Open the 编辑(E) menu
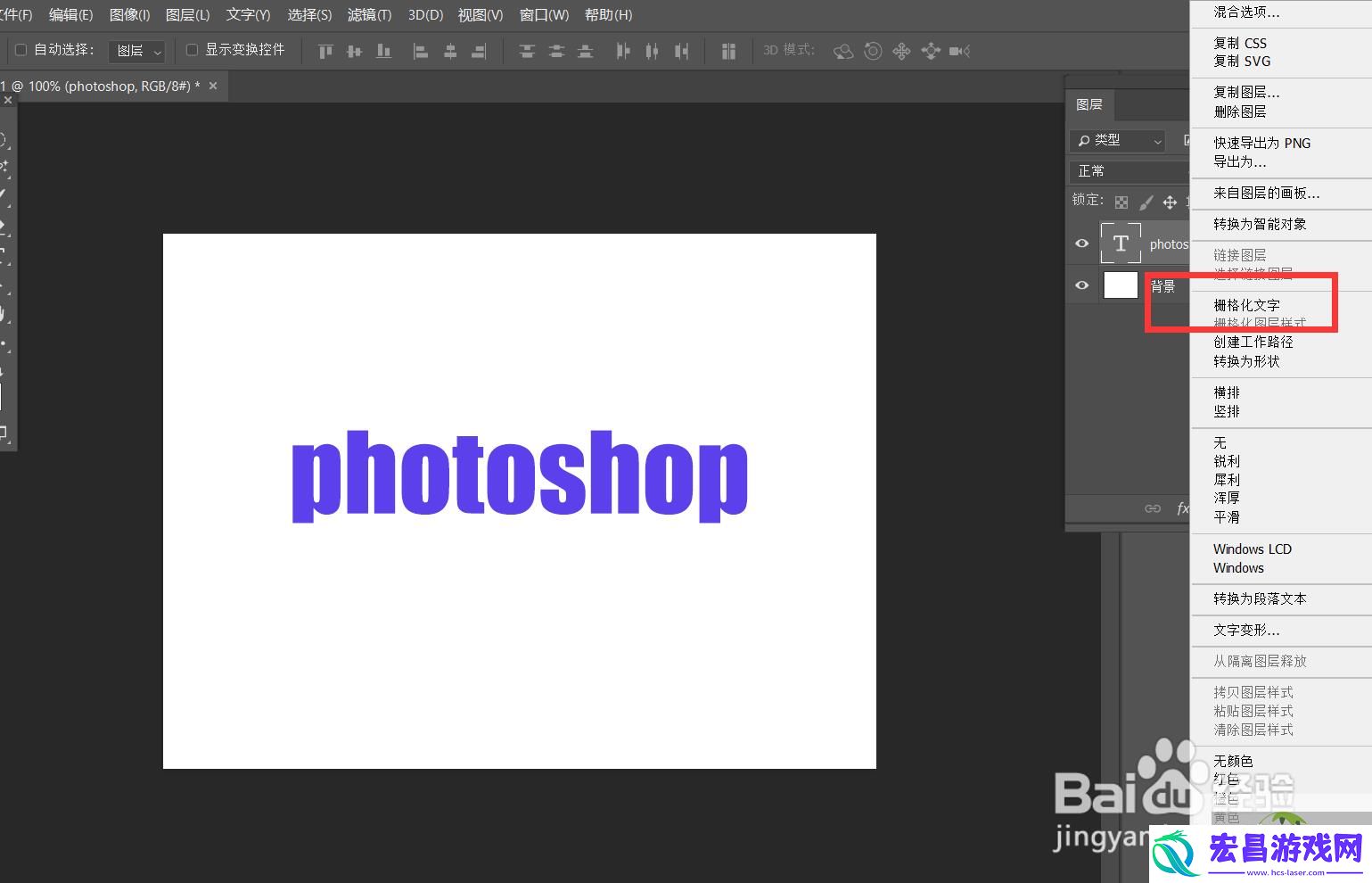Image resolution: width=1372 pixels, height=883 pixels. point(70,14)
